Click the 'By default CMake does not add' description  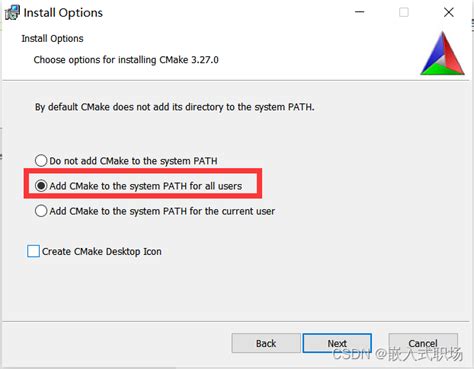coord(175,107)
